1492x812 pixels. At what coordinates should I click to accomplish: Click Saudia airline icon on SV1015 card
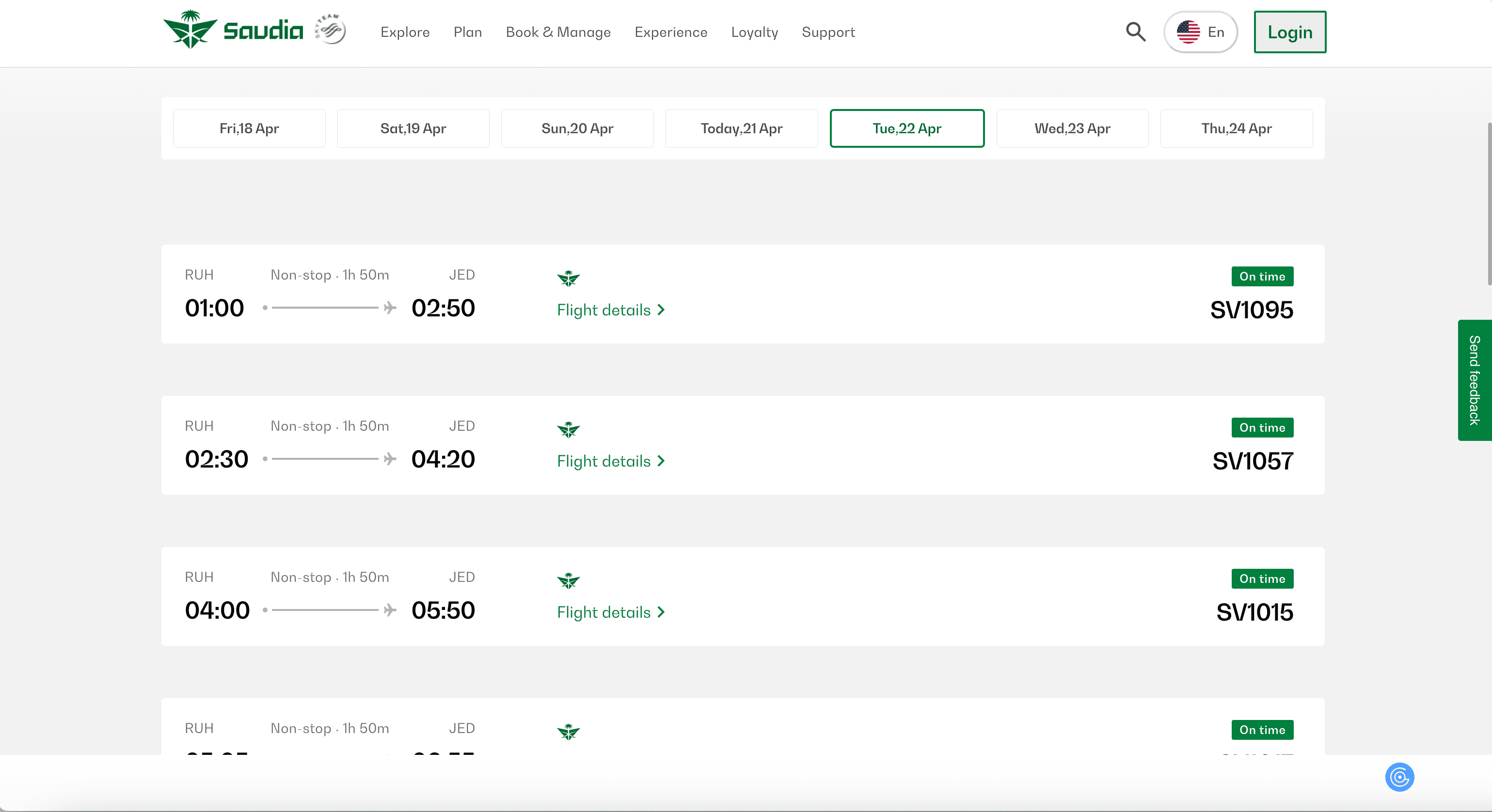pos(568,580)
